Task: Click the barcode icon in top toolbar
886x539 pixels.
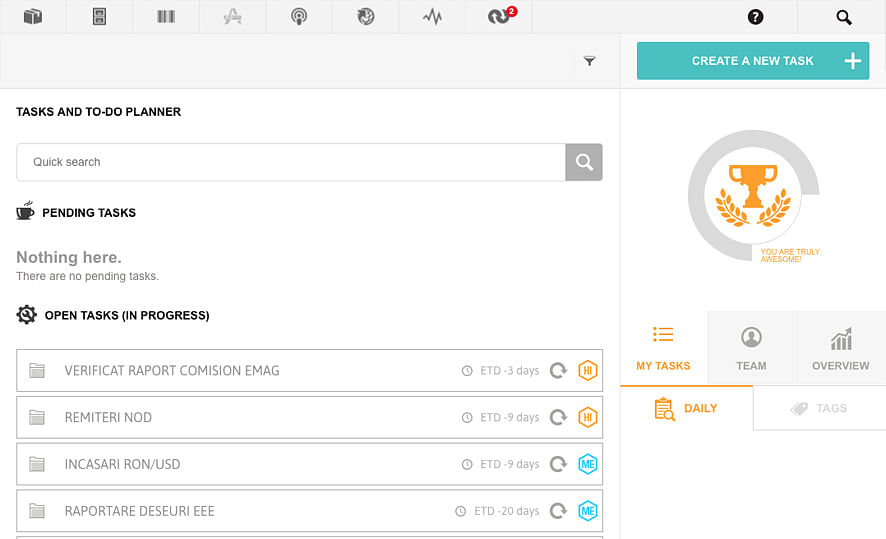Action: [166, 17]
